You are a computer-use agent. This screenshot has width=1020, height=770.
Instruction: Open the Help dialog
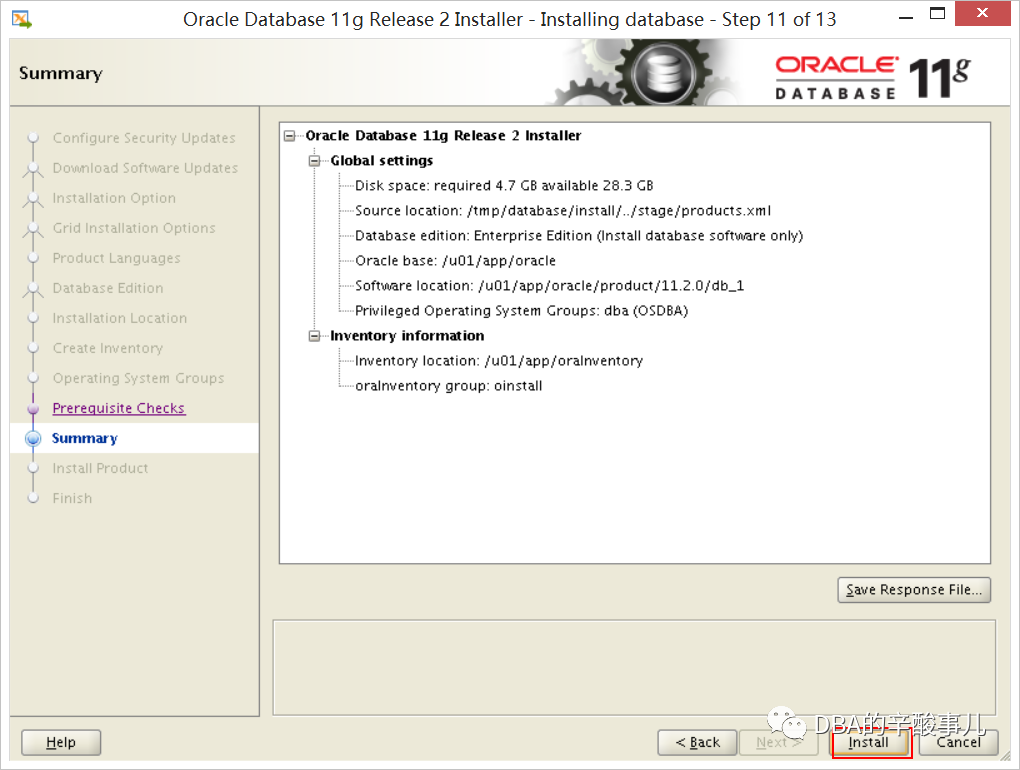pyautogui.click(x=61, y=743)
